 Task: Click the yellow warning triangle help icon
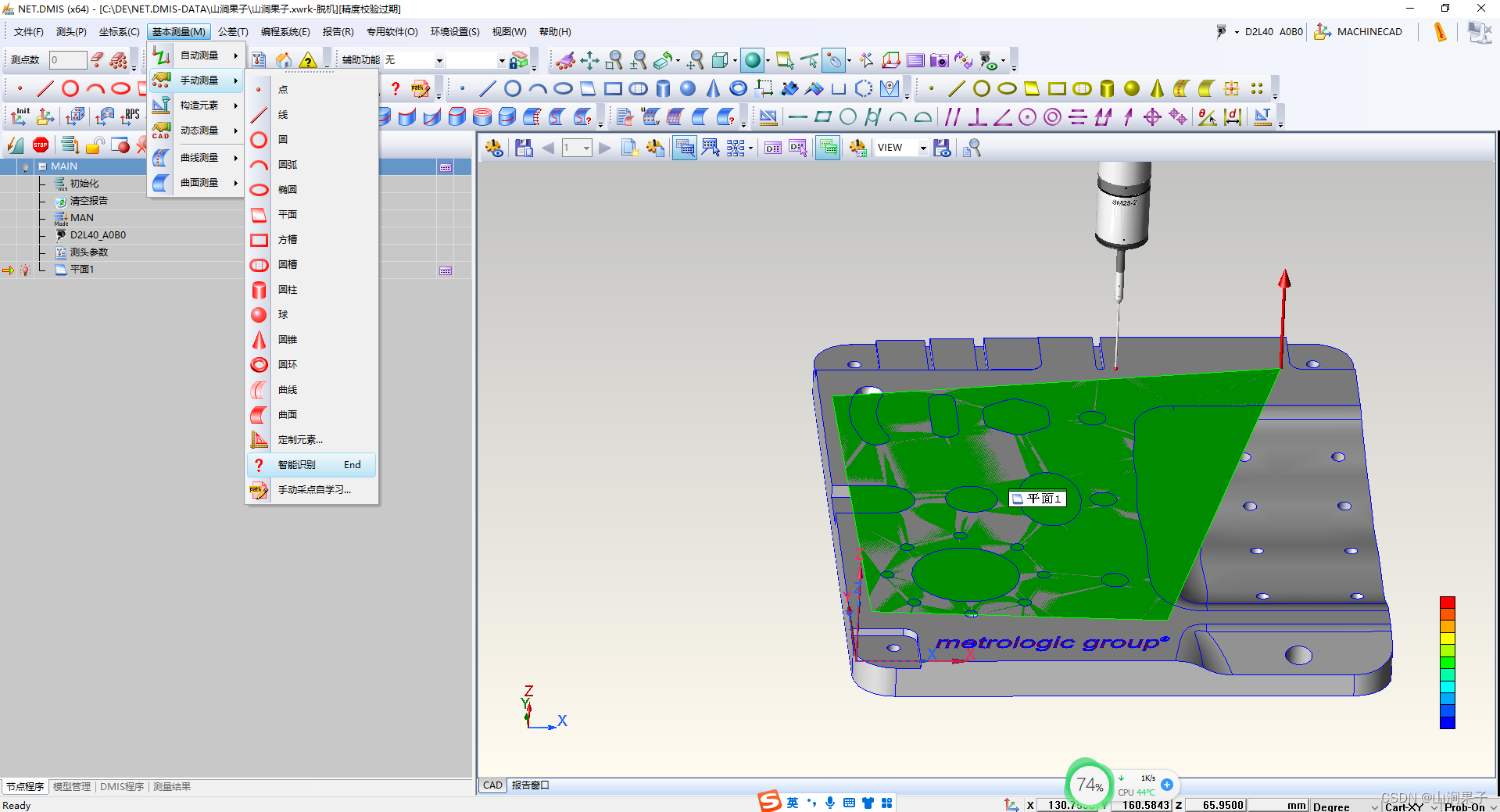click(308, 60)
